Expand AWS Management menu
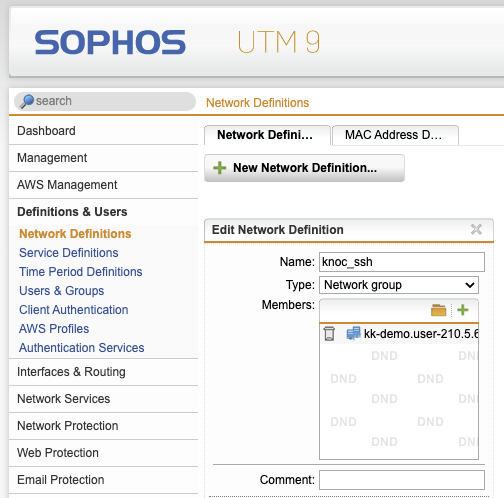This screenshot has width=504, height=498. [x=103, y=185]
